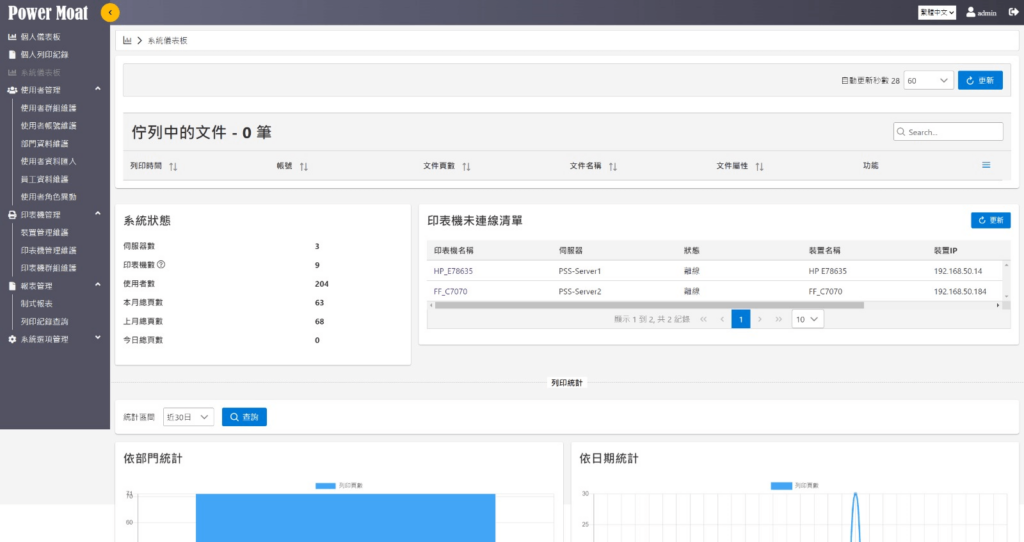The width and height of the screenshot is (1024, 542).
Task: Collapse the 印表機管理 menu section
Action: pyautogui.click(x=98, y=214)
